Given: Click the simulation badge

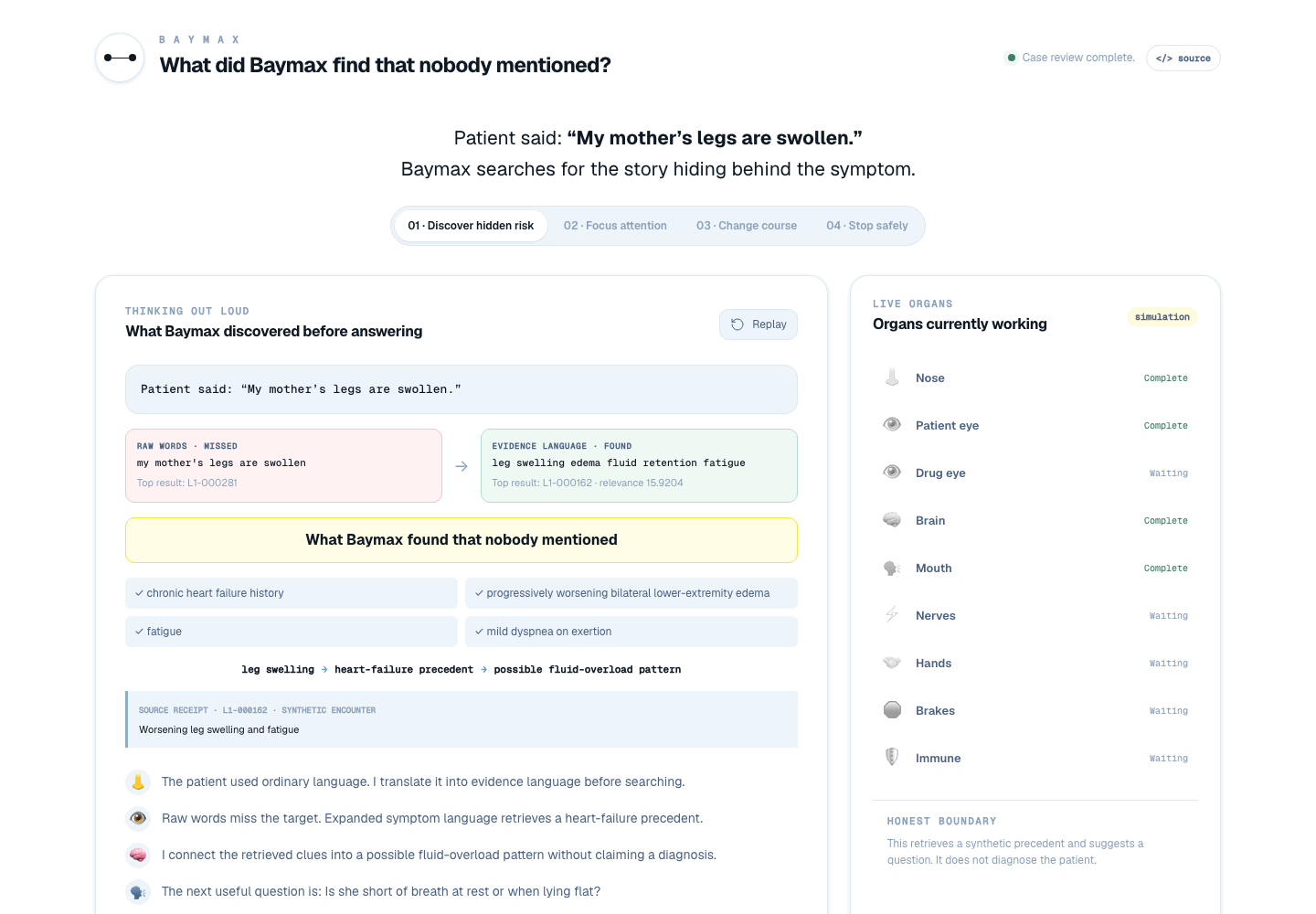Looking at the screenshot, I should point(1162,317).
